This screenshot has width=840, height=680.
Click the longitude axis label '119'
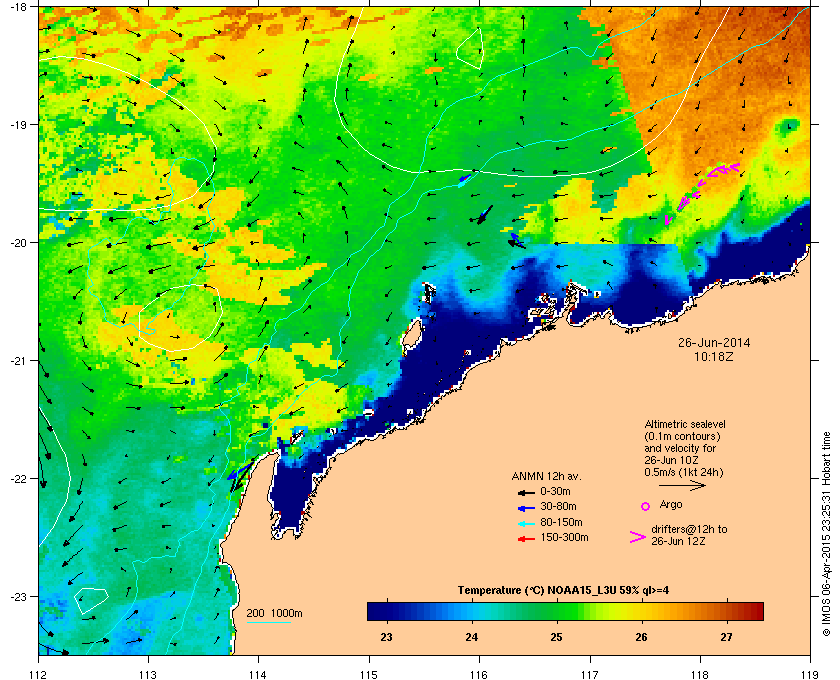810,674
